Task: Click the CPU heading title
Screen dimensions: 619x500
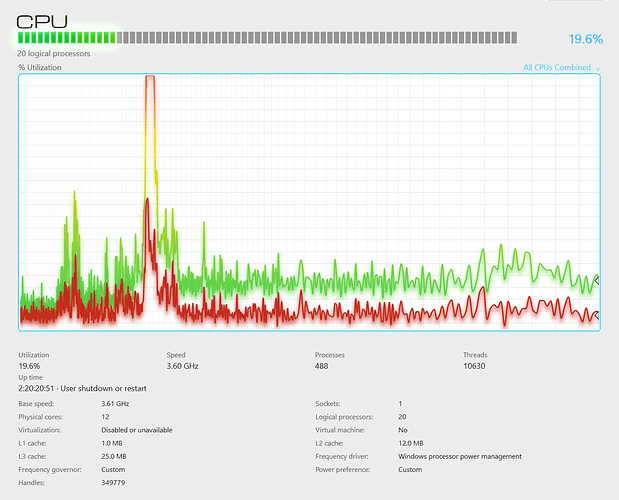Action: pyautogui.click(x=42, y=21)
